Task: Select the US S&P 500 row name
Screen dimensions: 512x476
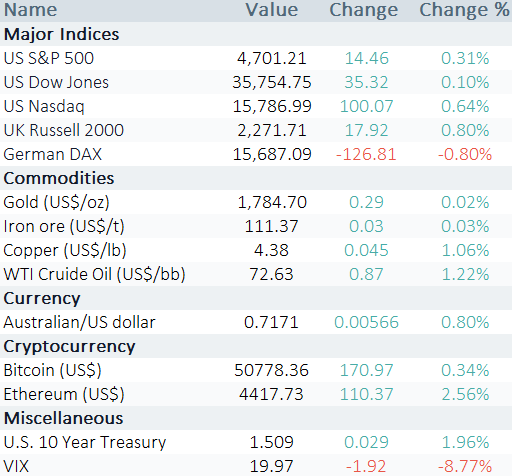Action: (x=49, y=58)
